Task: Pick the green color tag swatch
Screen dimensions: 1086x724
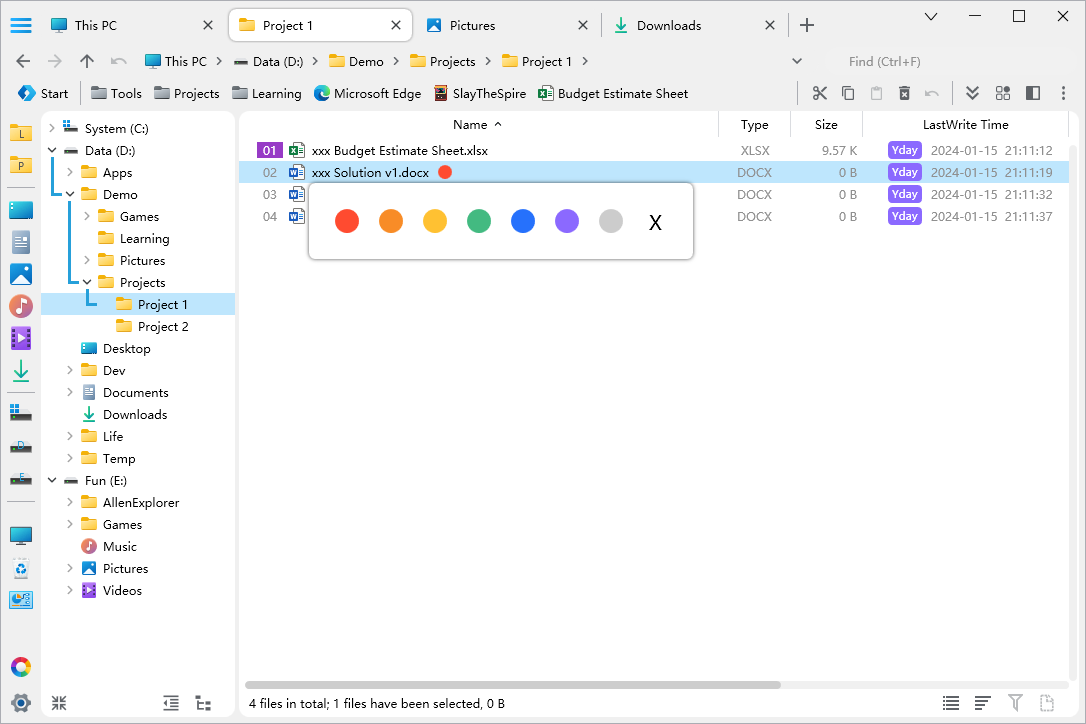Action: 479,221
